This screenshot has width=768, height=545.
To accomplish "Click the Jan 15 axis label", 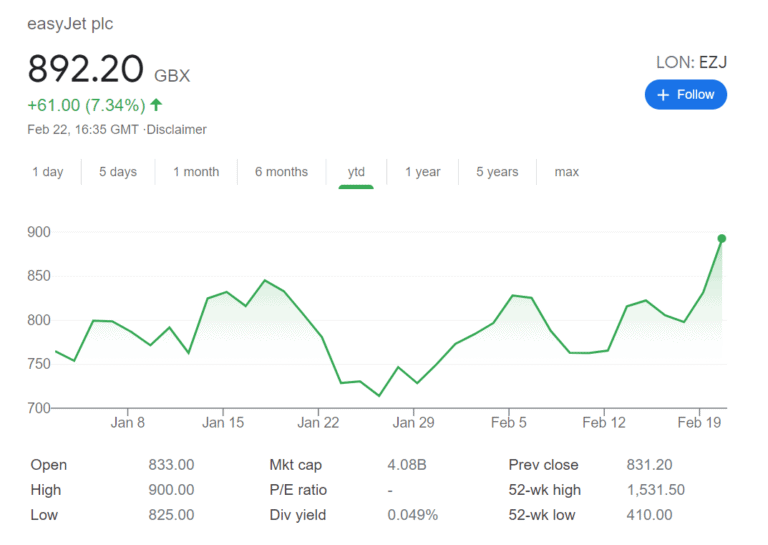I will 223,422.
